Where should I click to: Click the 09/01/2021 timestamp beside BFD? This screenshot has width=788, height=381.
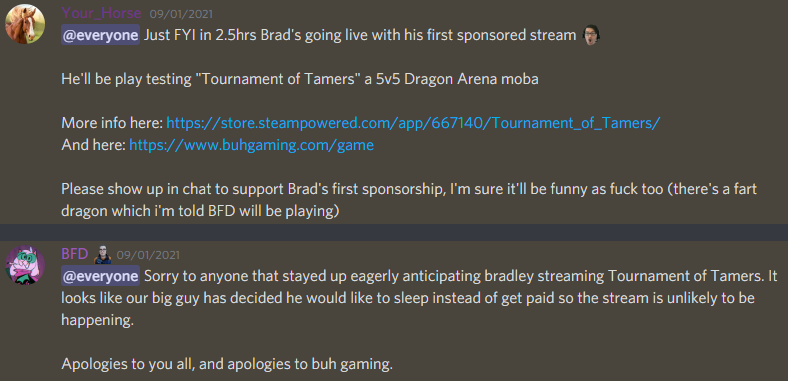click(148, 255)
